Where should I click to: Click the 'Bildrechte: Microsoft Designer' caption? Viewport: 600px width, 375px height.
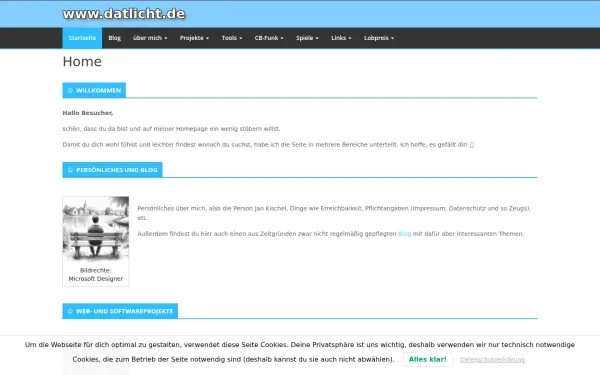[96, 274]
